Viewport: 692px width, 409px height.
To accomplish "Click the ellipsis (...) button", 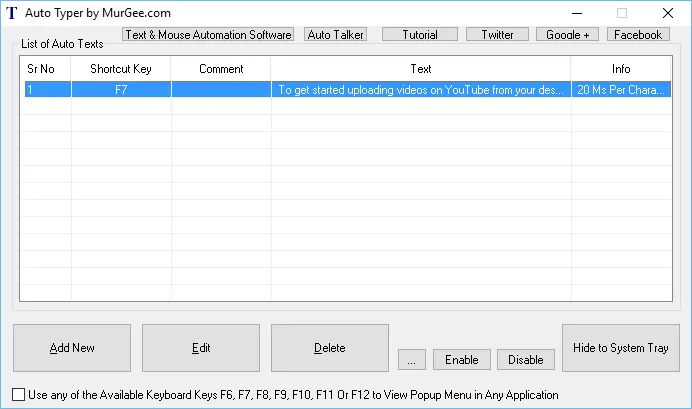I will click(411, 360).
